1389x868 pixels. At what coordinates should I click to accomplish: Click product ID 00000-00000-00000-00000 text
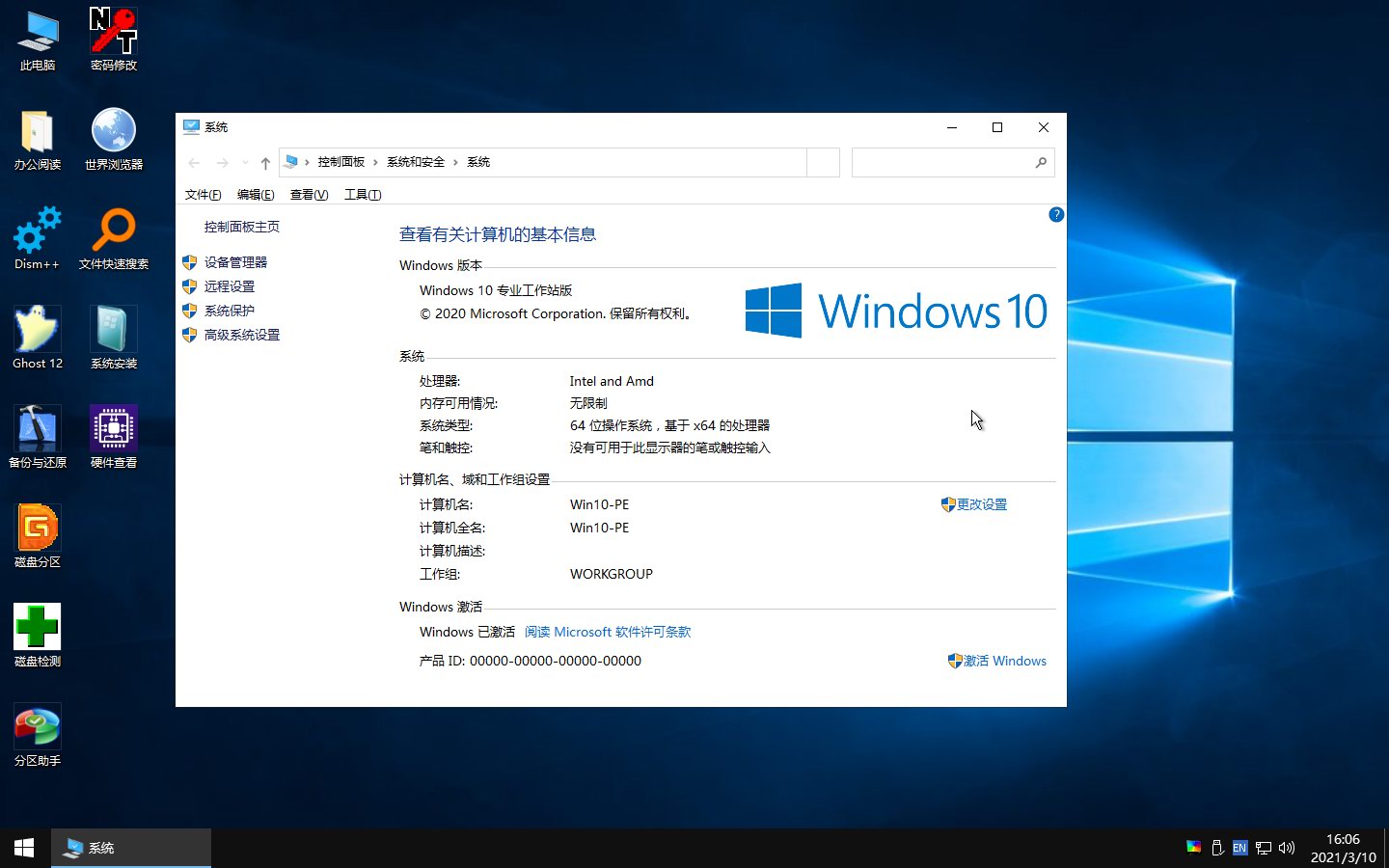(x=556, y=661)
